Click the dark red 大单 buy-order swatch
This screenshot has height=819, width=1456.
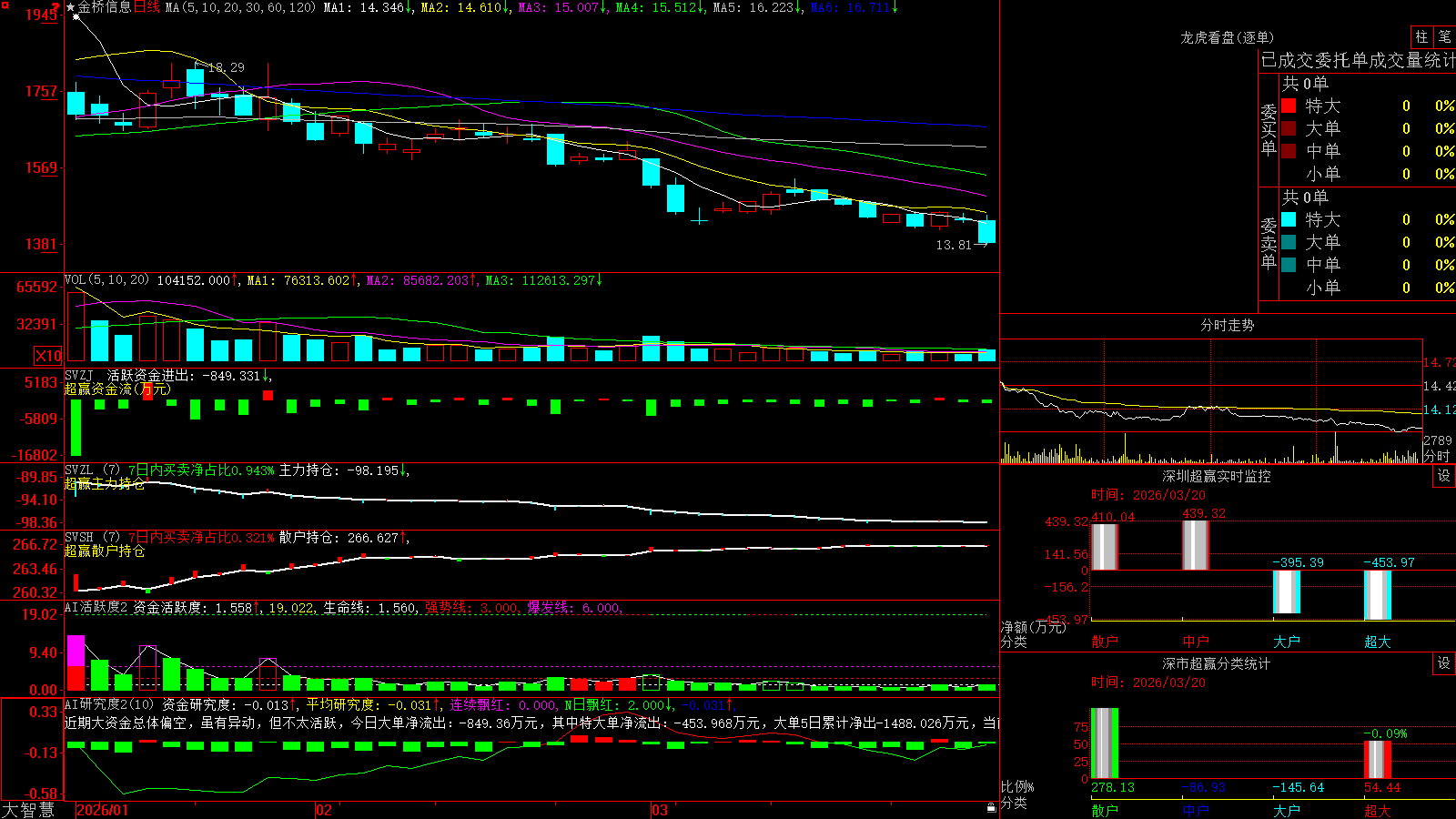pos(1289,128)
